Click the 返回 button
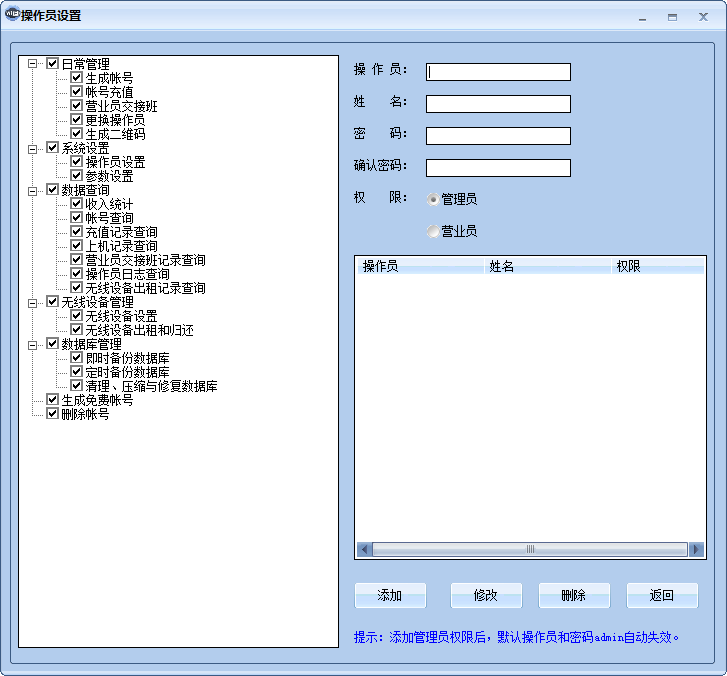727x676 pixels. (662, 595)
